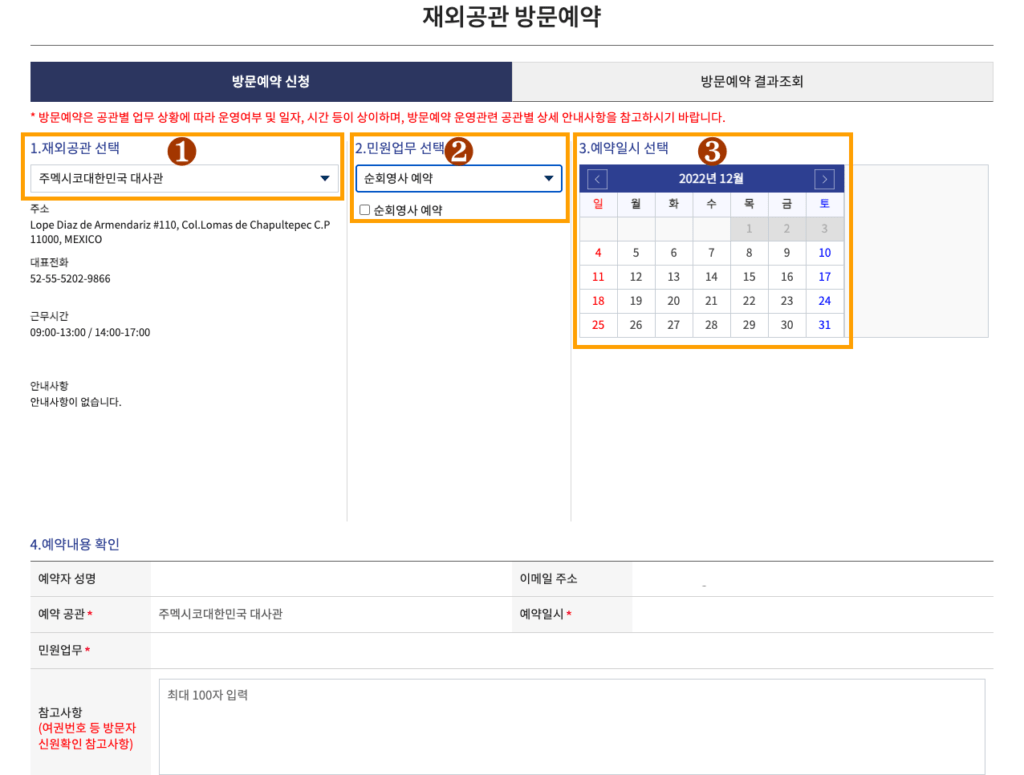Click the 09:00-13:00 / 14:00-17:00 working hours
The image size is (1024, 775).
90,332
